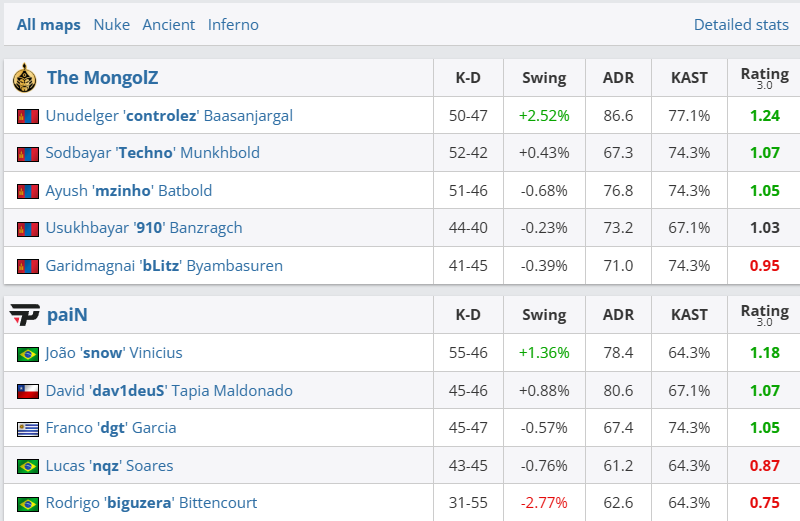Open the paiN team name link
This screenshot has height=521, width=800.
[x=67, y=315]
